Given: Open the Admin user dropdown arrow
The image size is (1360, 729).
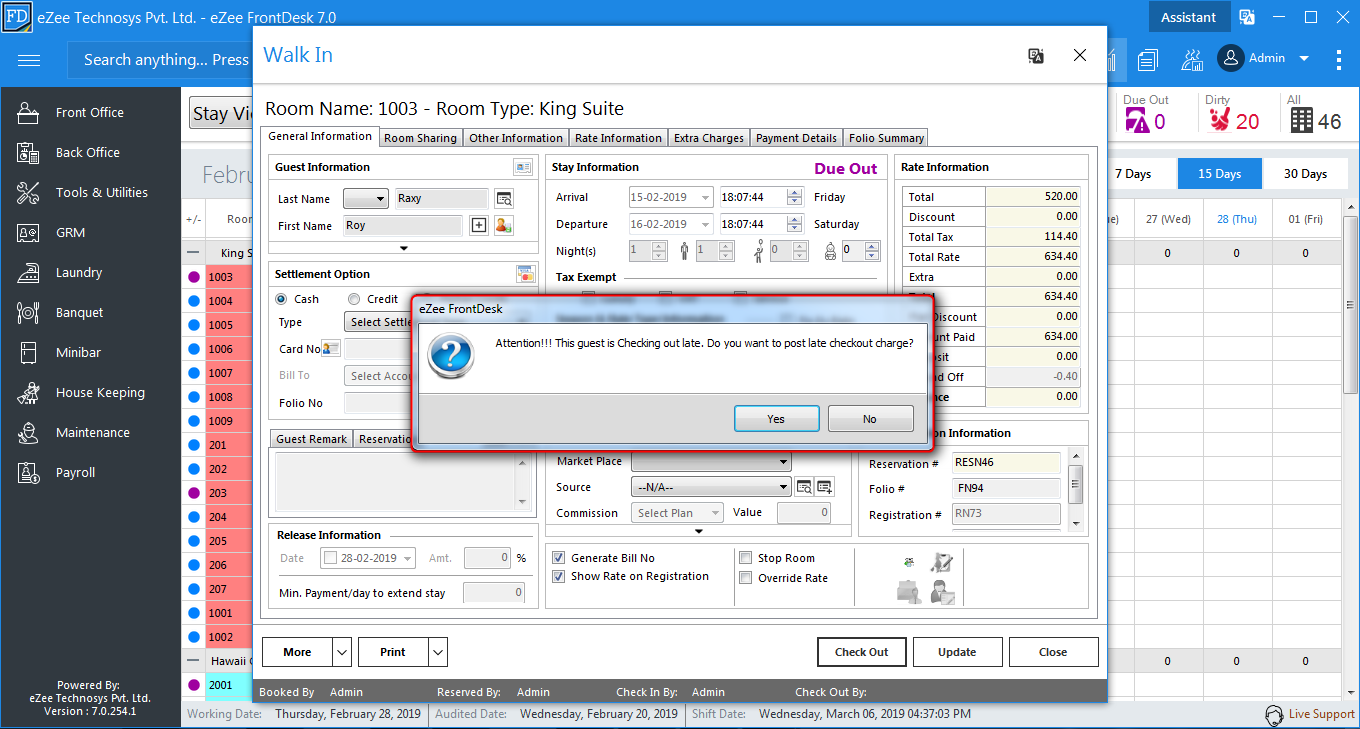Looking at the screenshot, I should click(x=1304, y=59).
